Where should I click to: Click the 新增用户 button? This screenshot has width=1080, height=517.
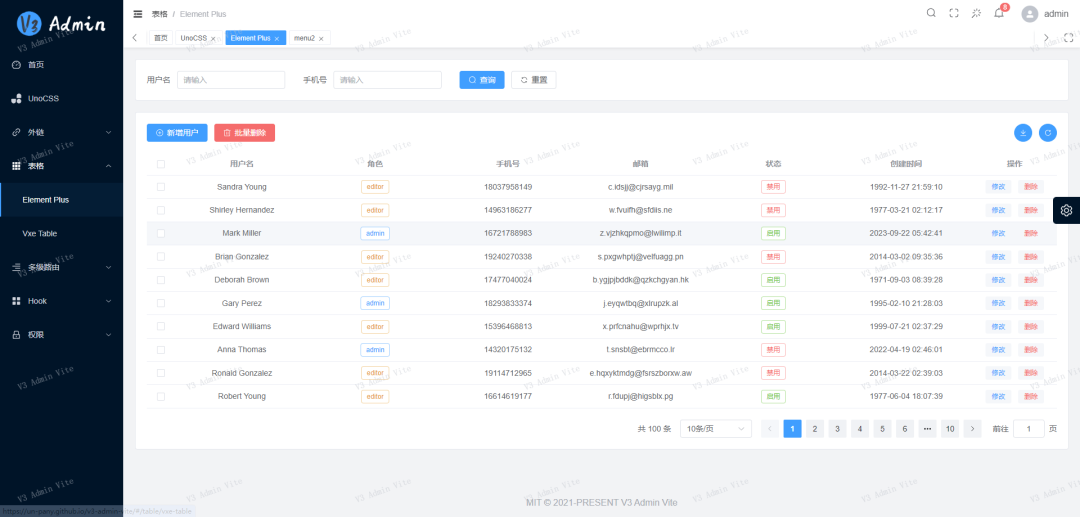(176, 132)
